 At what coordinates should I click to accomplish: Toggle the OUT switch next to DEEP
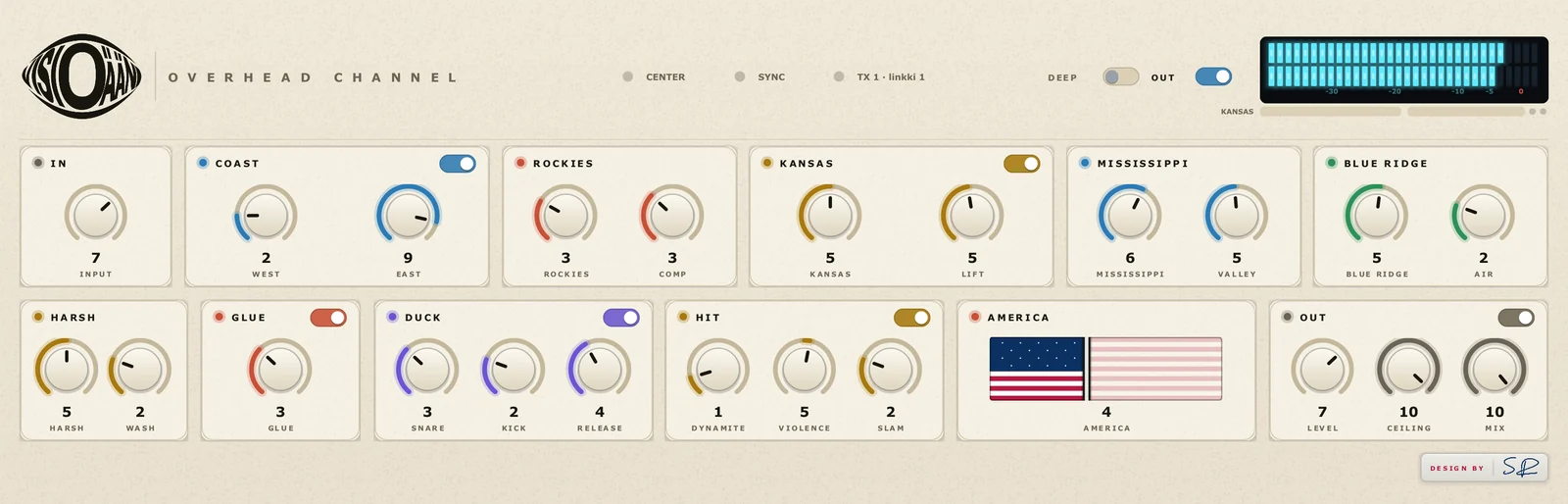click(x=1213, y=76)
